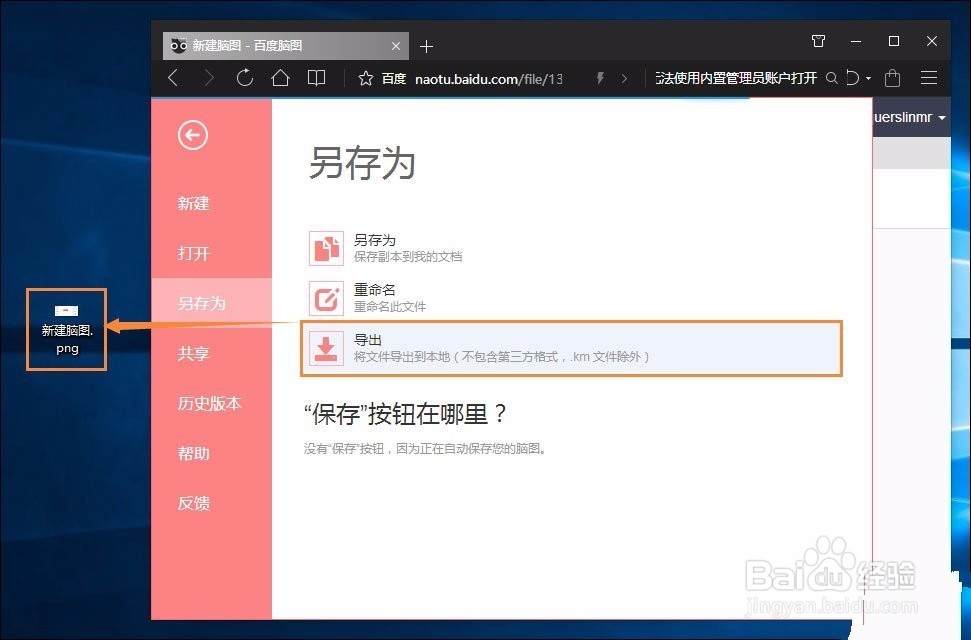Click the search box with 管理员账户 text
This screenshot has height=640, width=971.
pyautogui.click(x=736, y=78)
